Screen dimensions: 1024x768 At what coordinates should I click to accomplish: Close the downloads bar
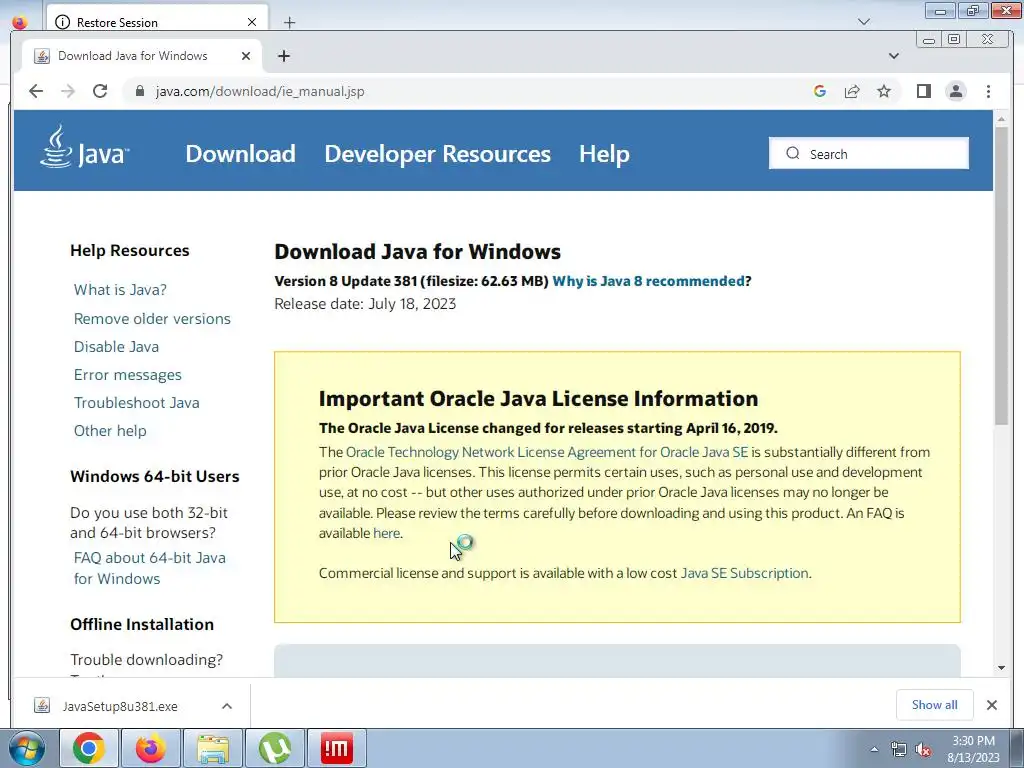(991, 705)
